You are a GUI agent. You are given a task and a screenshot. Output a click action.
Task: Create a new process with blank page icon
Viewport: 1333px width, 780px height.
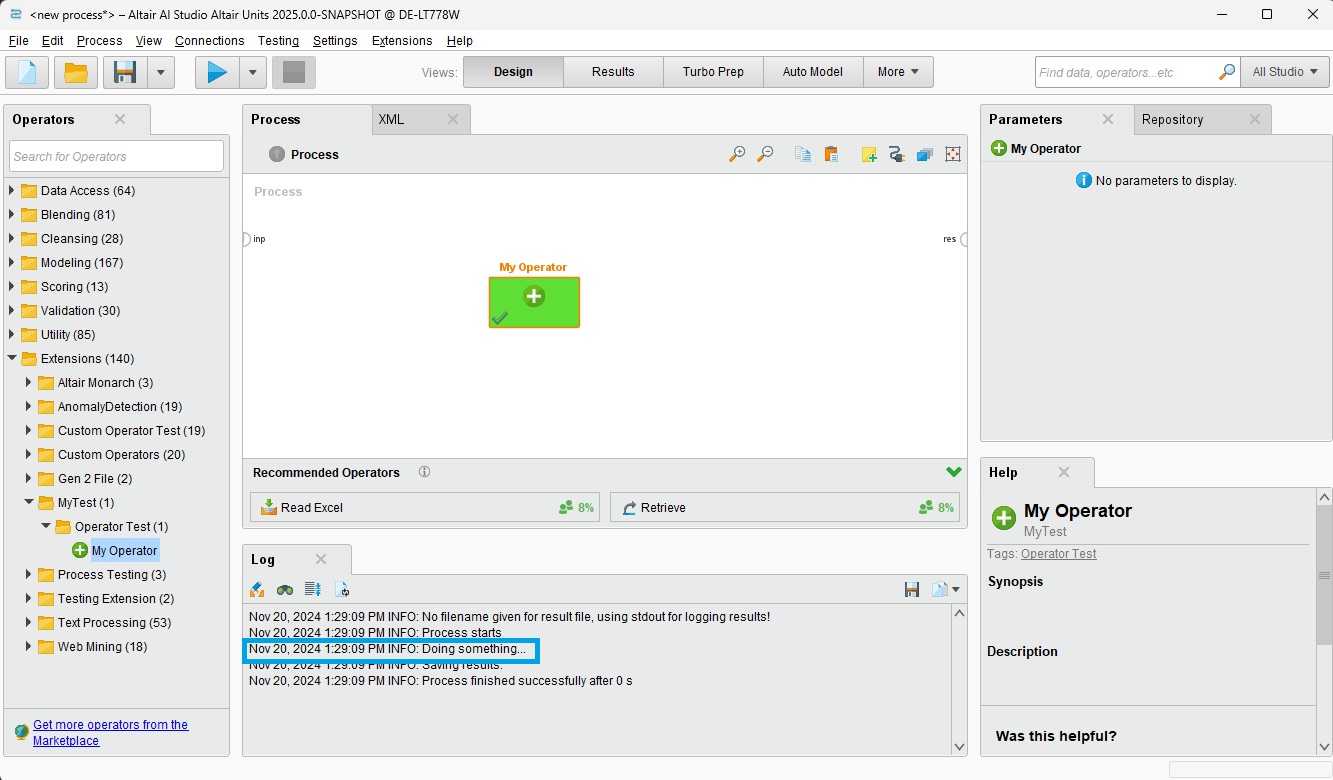27,72
